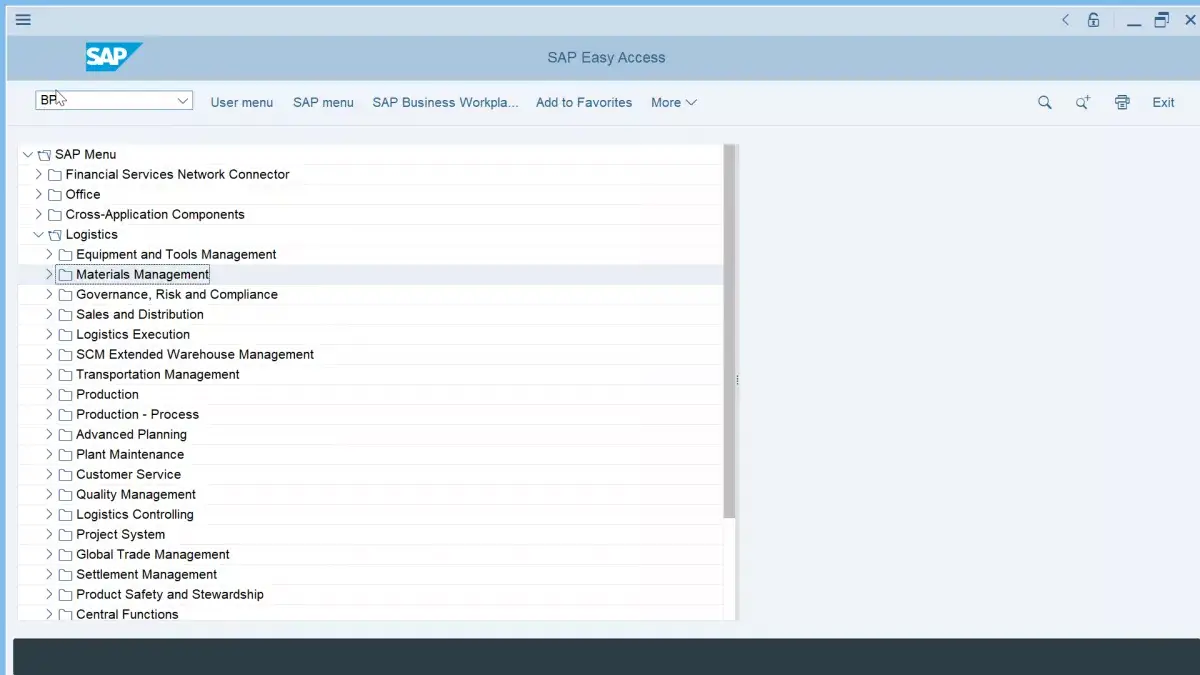1200x675 pixels.
Task: Select the Transportation Management label
Action: [158, 374]
